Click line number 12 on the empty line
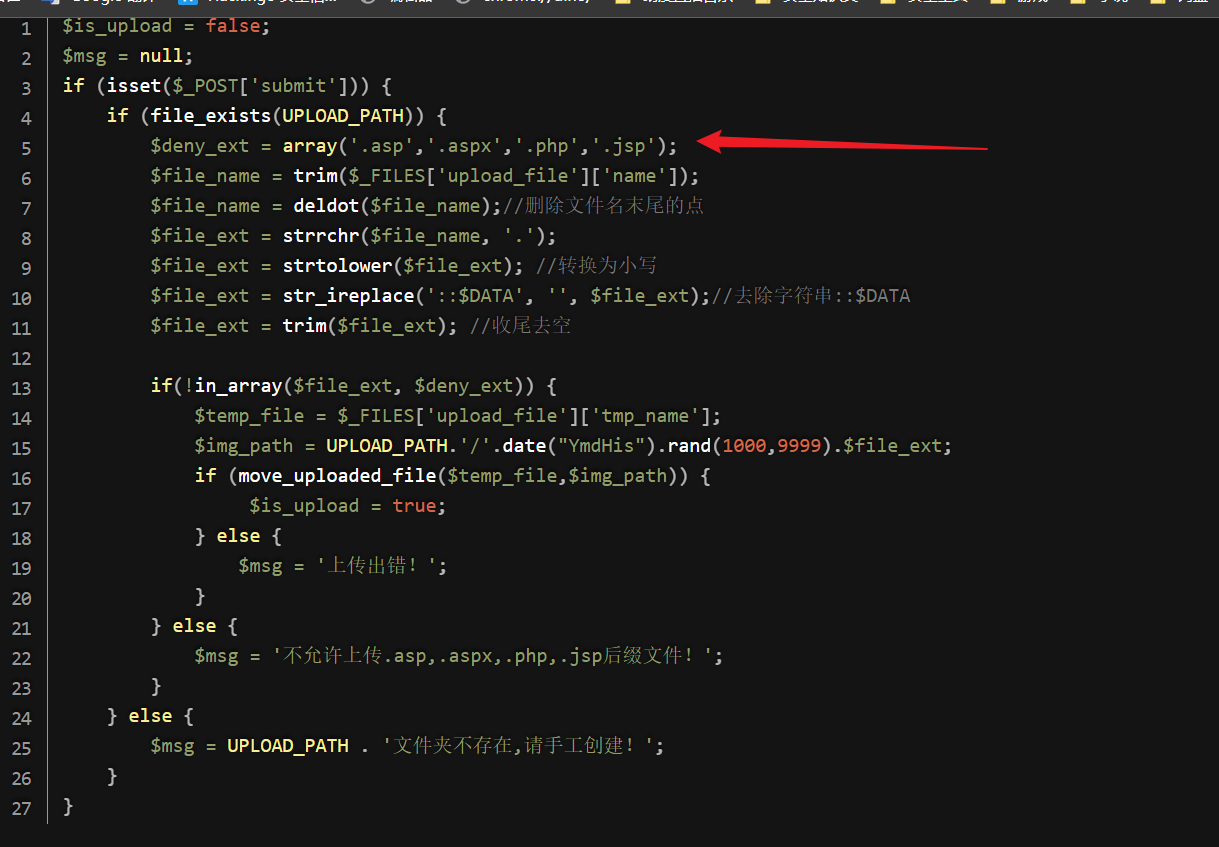Viewport: 1219px width, 847px height. coord(21,358)
